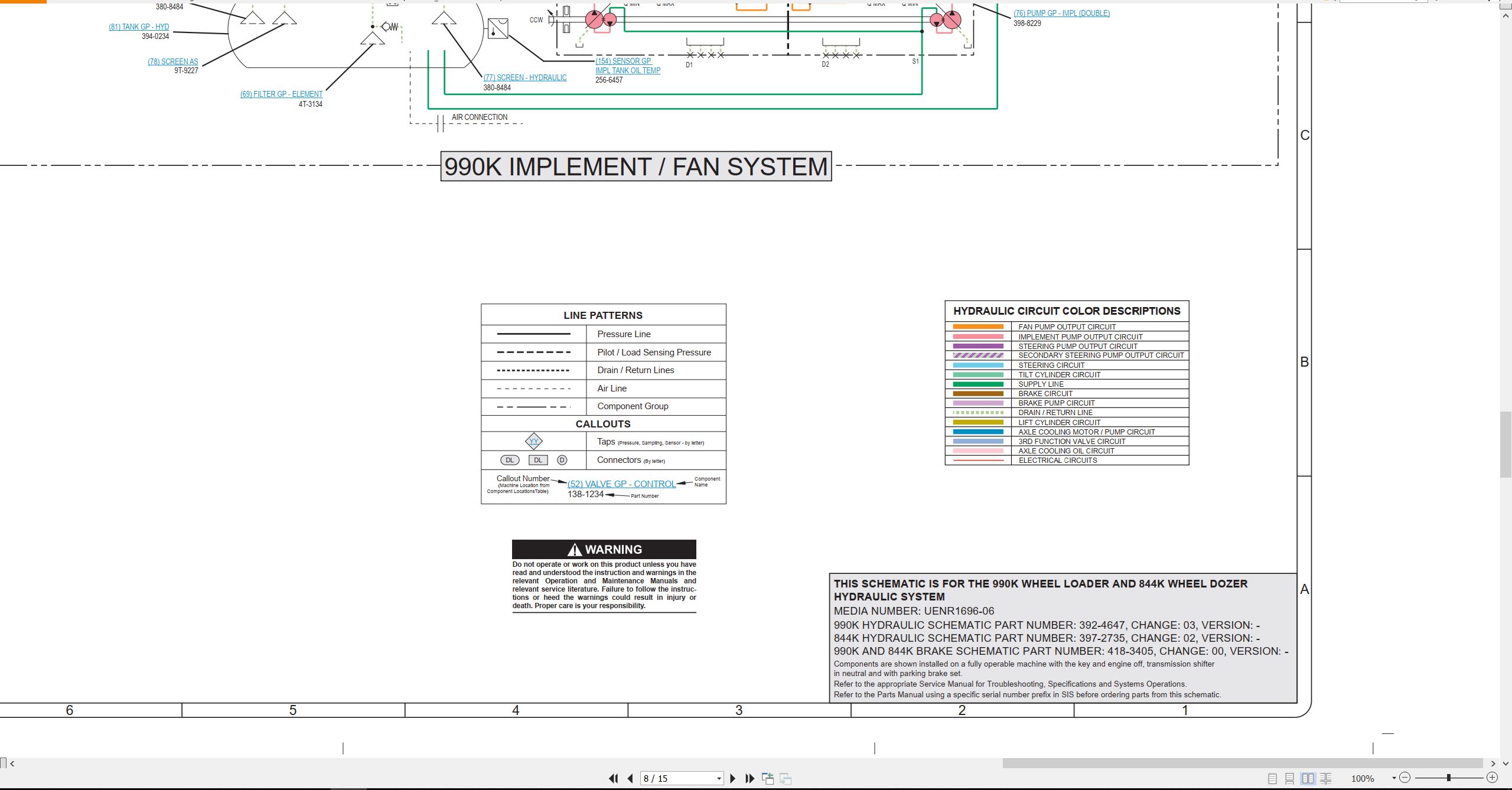This screenshot has width=1512, height=790.
Task: Click the scroll right arrow
Action: click(x=1493, y=763)
